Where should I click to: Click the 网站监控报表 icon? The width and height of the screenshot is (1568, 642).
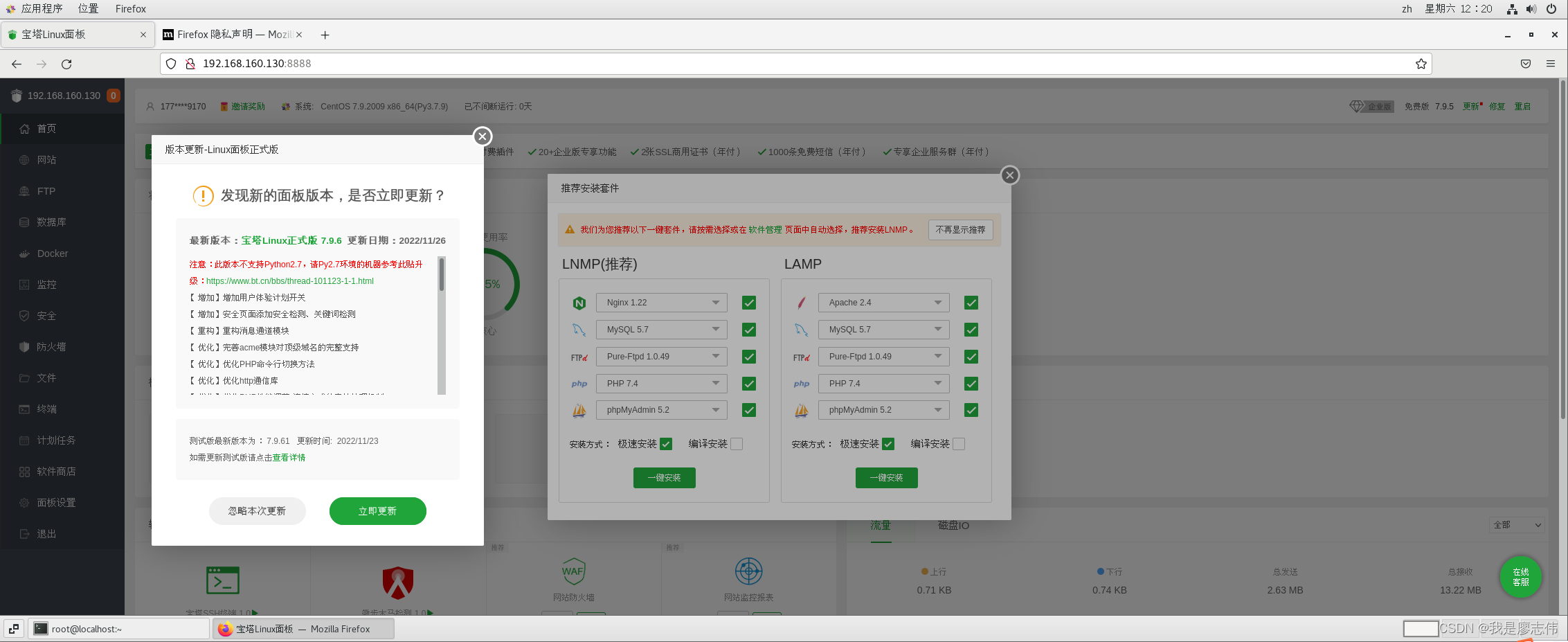(x=748, y=571)
